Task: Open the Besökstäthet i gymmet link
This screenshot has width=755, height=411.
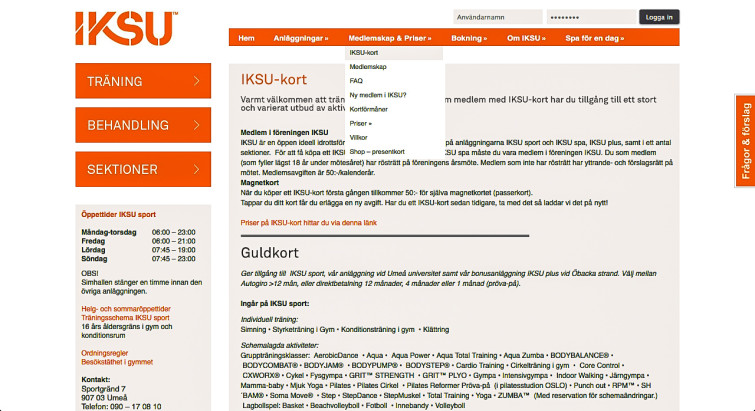Action: pyautogui.click(x=117, y=362)
